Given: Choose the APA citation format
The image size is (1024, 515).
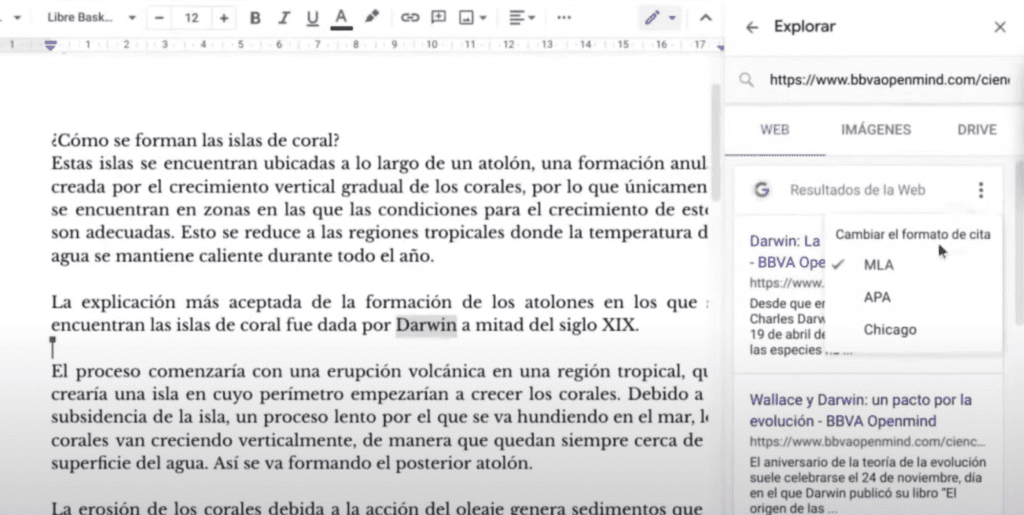Looking at the screenshot, I should (877, 297).
